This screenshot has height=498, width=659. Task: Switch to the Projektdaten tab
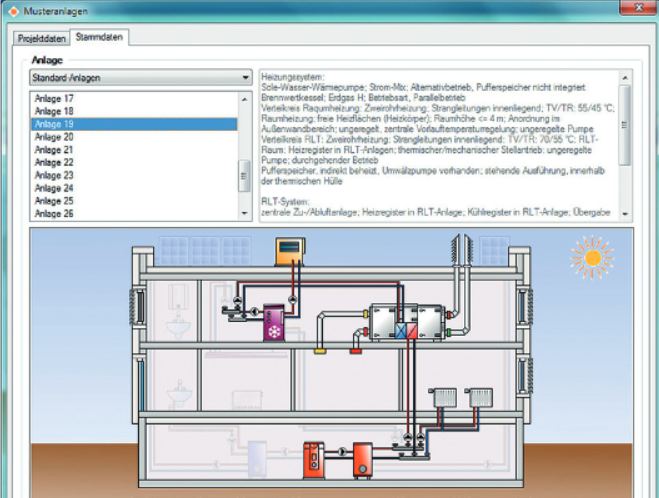click(x=41, y=39)
